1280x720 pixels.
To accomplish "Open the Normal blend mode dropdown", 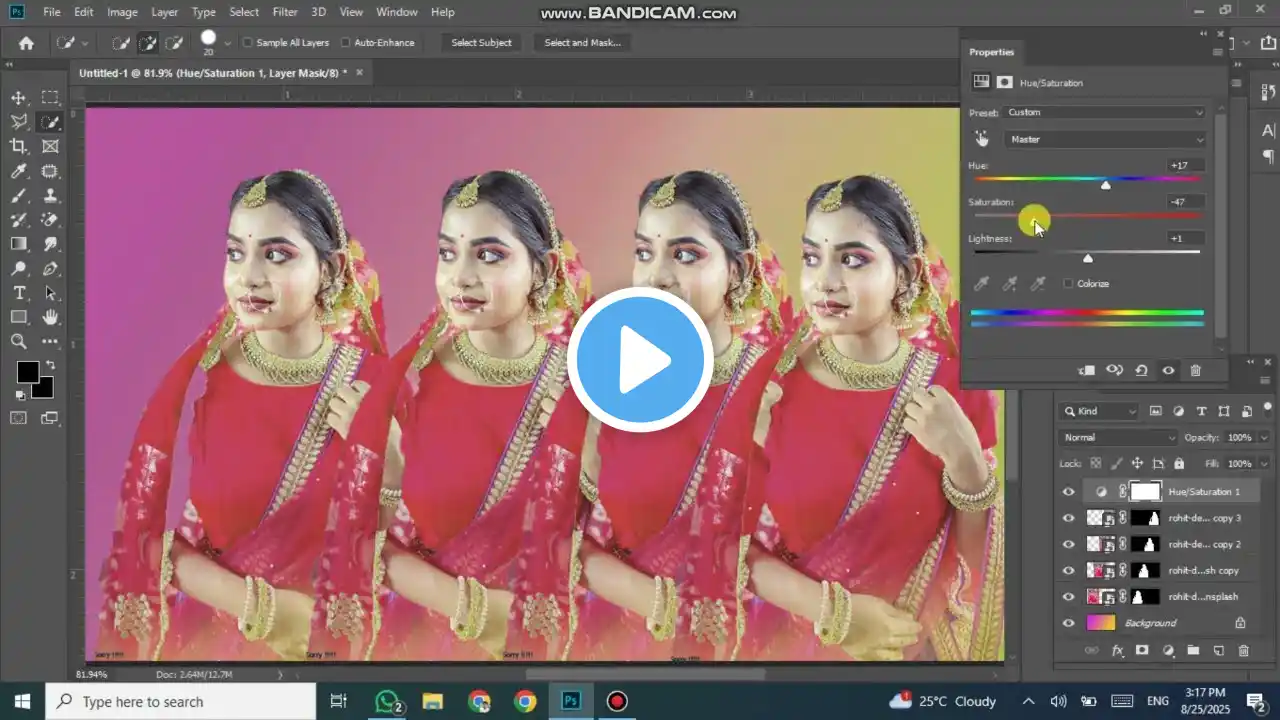I will click(1119, 438).
